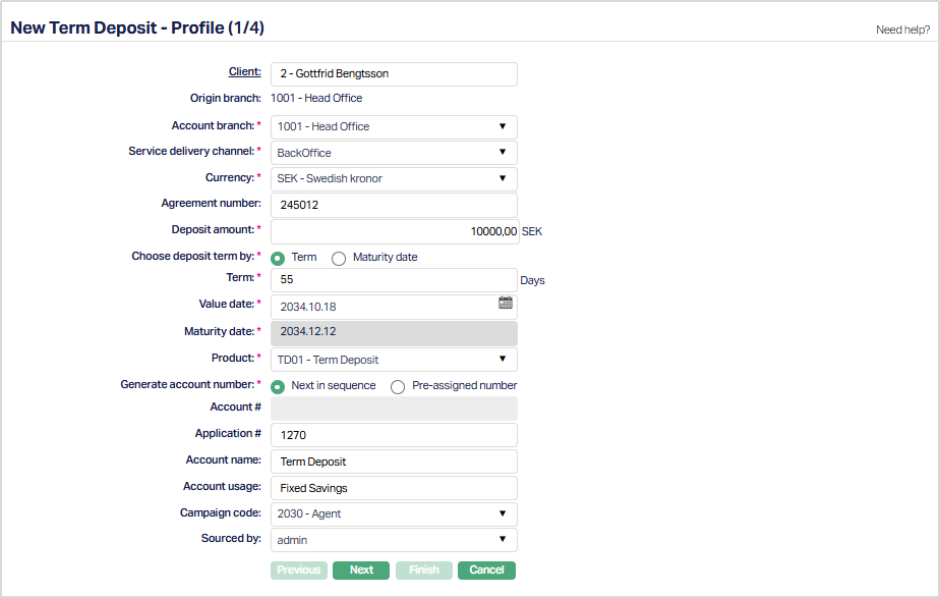940x598 pixels.
Task: Click the Client label link
Action: [x=244, y=72]
